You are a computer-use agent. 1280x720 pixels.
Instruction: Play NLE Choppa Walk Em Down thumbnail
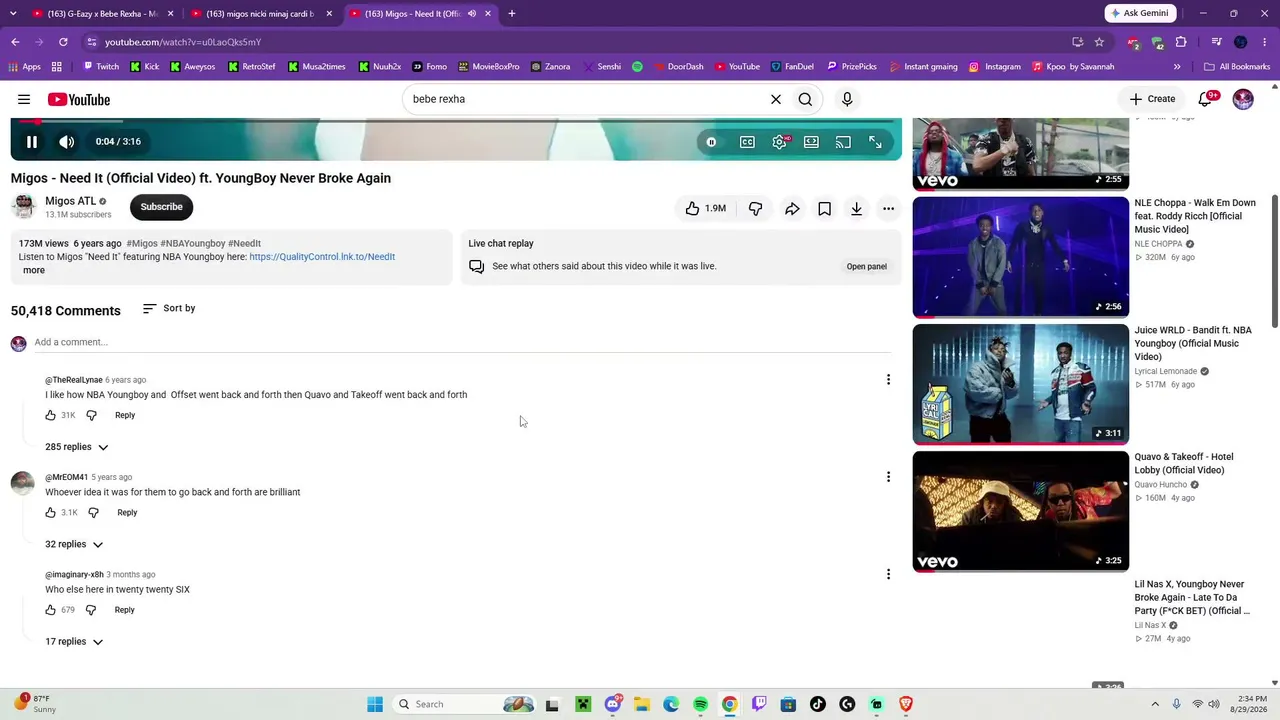(x=1021, y=257)
